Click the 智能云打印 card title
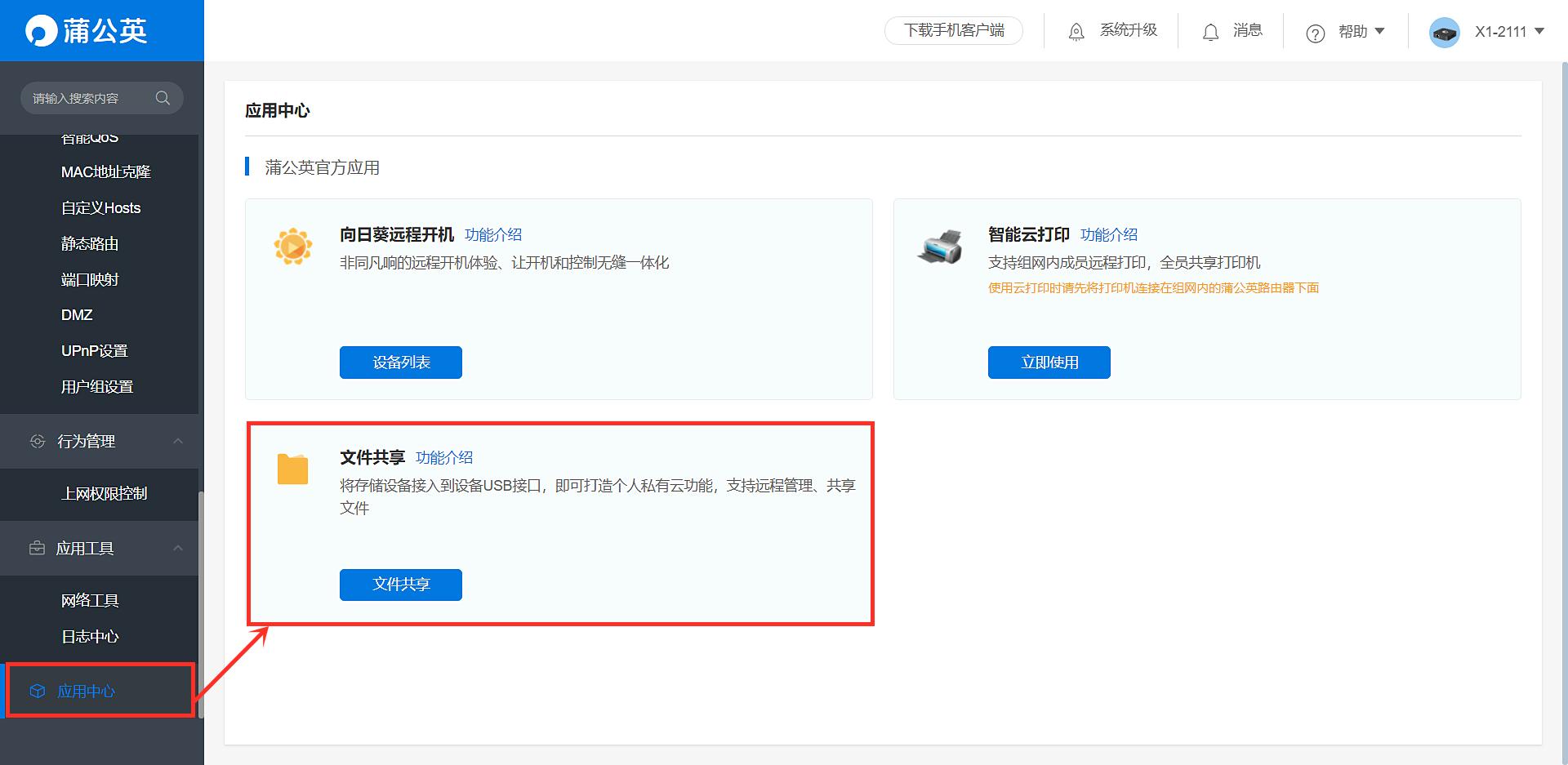The image size is (1568, 765). click(x=1029, y=235)
